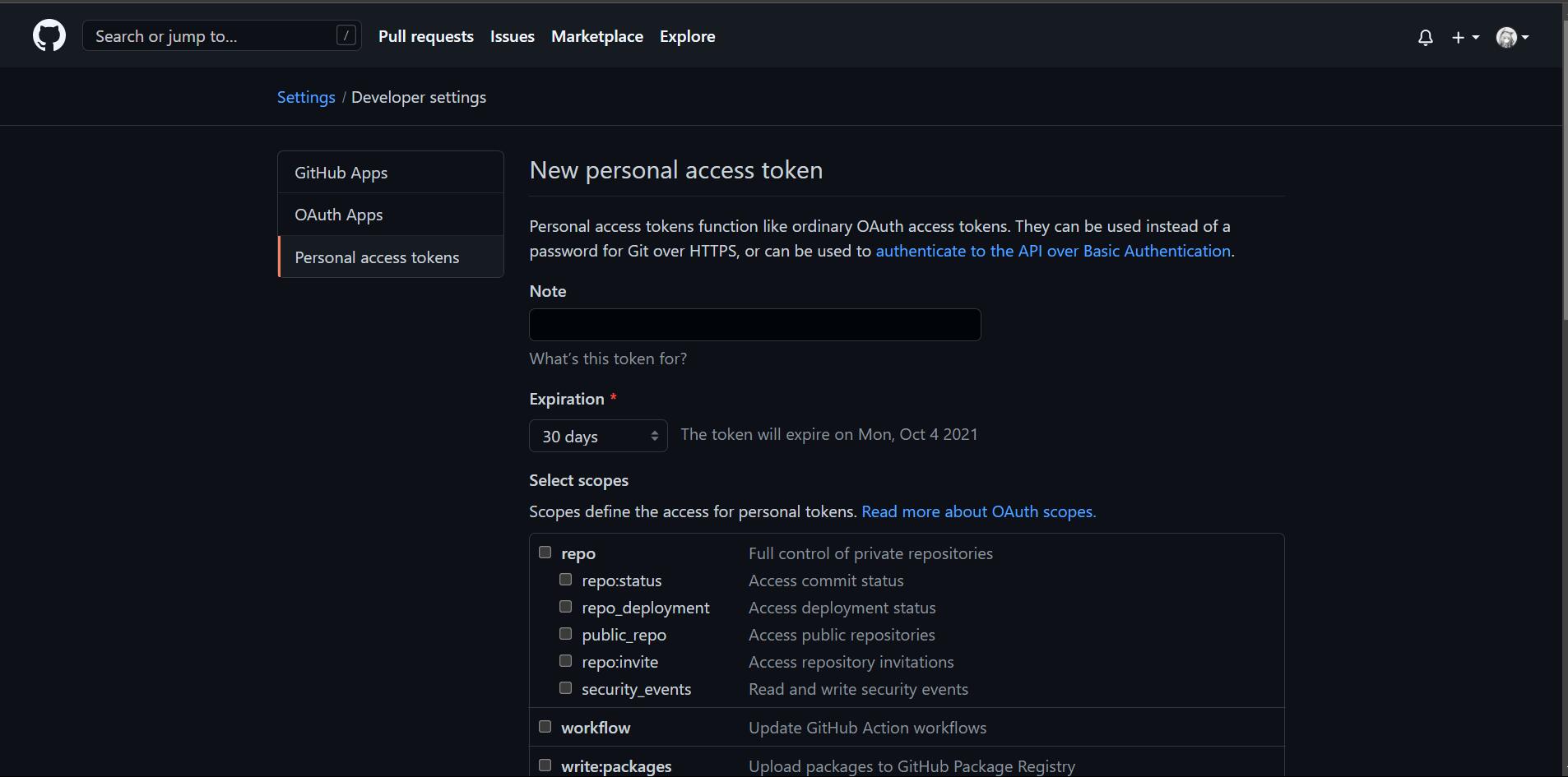Go to Issues
The image size is (1568, 777).
tap(513, 36)
